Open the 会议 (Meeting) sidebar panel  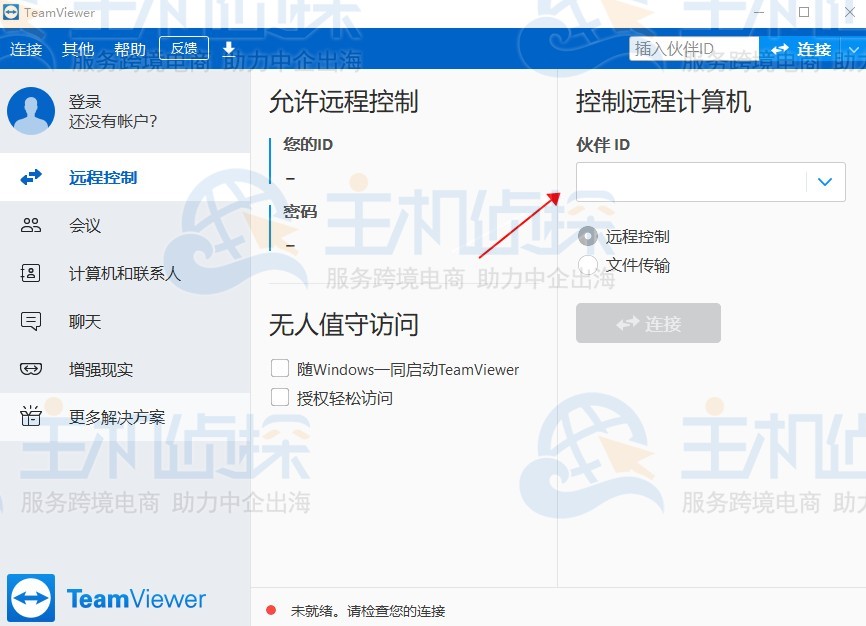click(31, 225)
